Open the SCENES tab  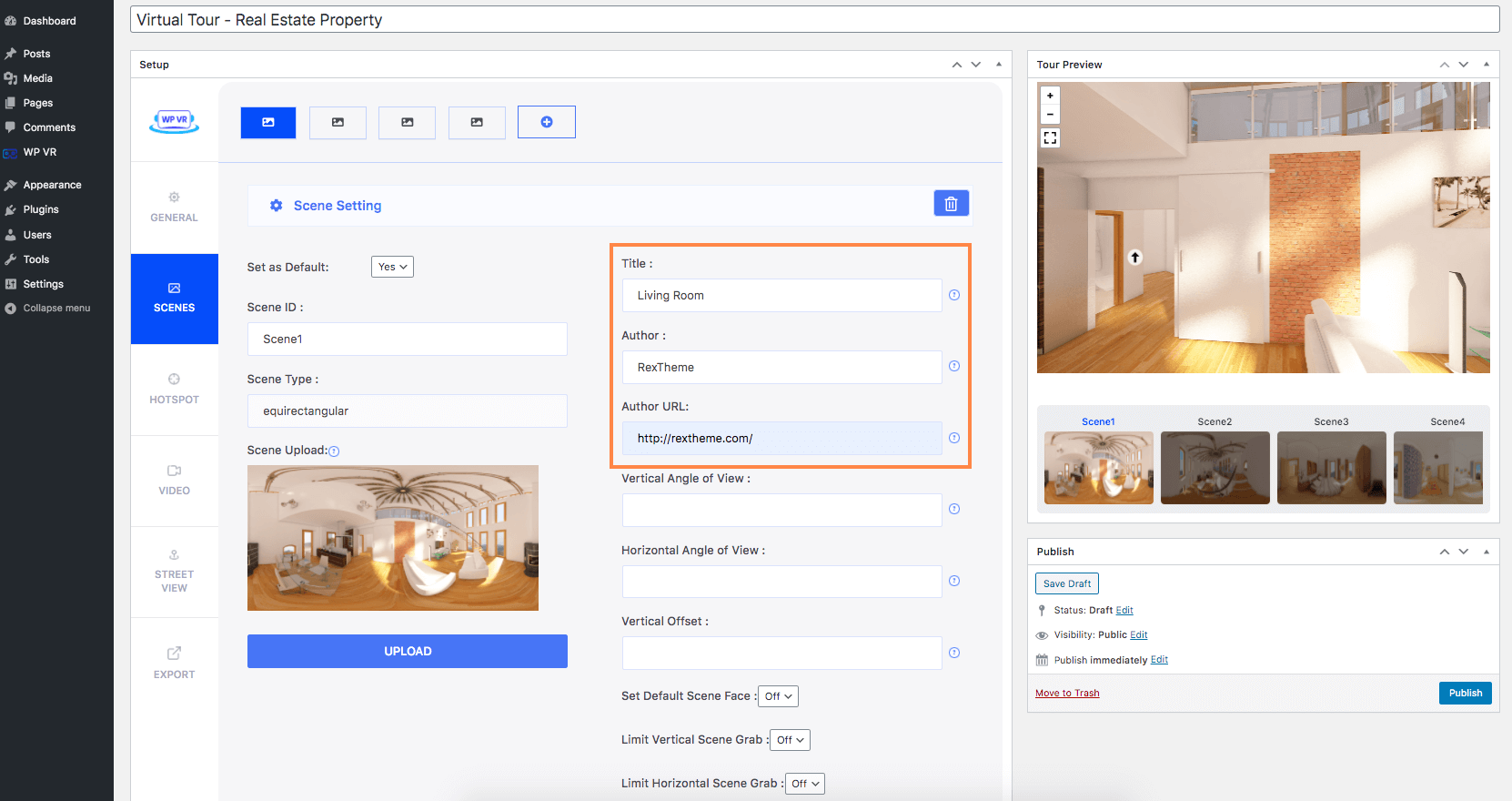click(x=174, y=299)
